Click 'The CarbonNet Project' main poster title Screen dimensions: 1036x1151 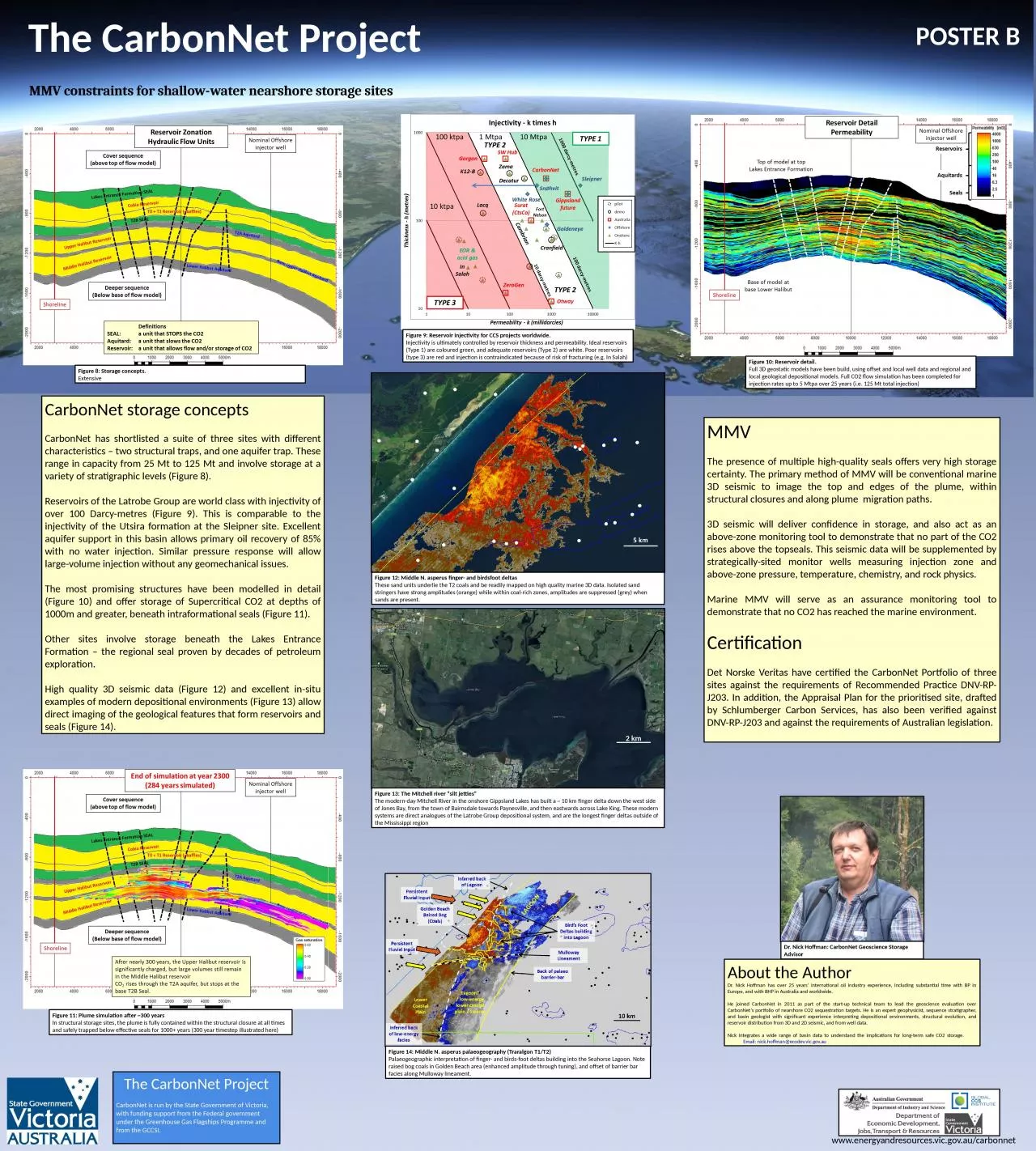pyautogui.click(x=224, y=38)
